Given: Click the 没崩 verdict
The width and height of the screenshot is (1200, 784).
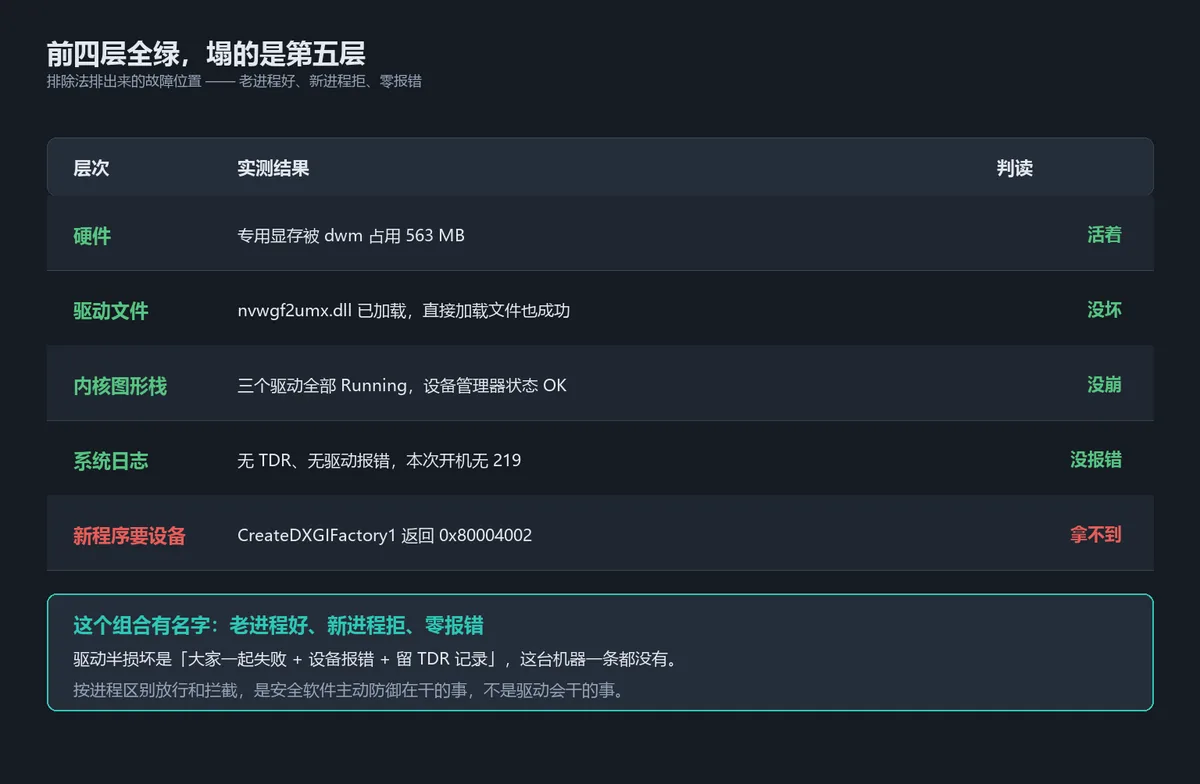Looking at the screenshot, I should pyautogui.click(x=1104, y=385).
